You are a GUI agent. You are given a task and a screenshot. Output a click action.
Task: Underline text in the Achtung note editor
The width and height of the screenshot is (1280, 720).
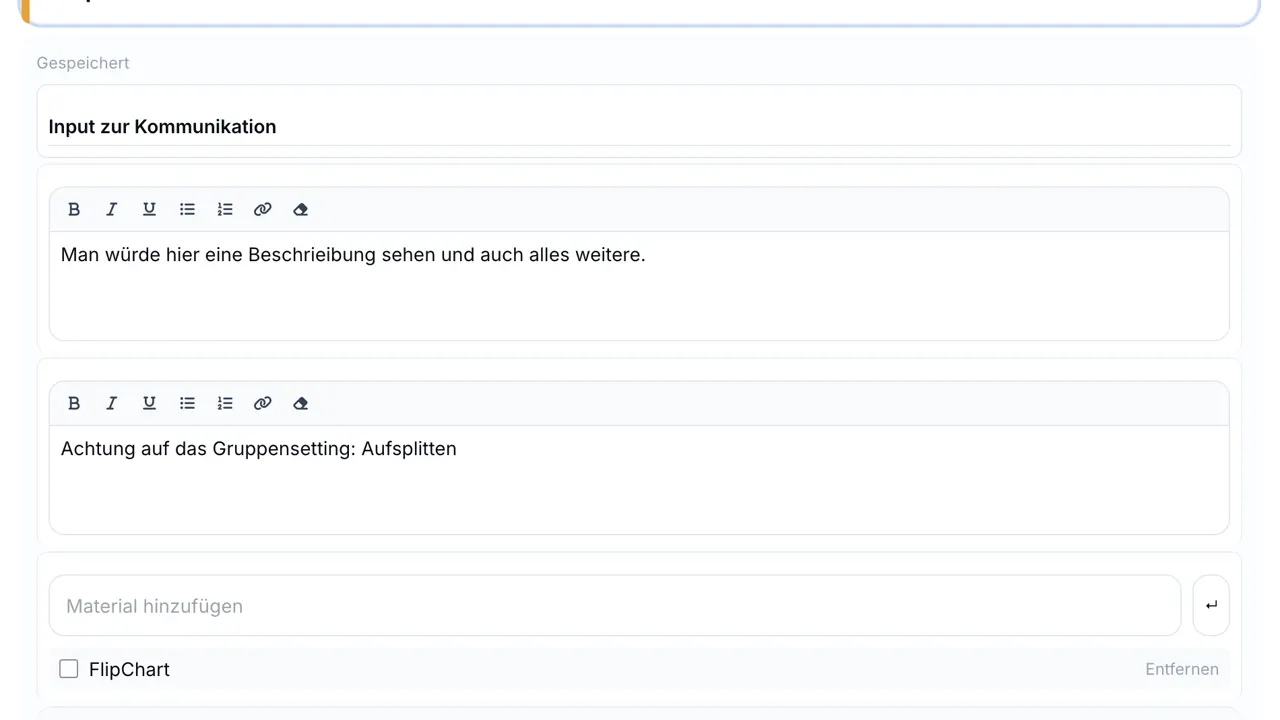[x=149, y=403]
